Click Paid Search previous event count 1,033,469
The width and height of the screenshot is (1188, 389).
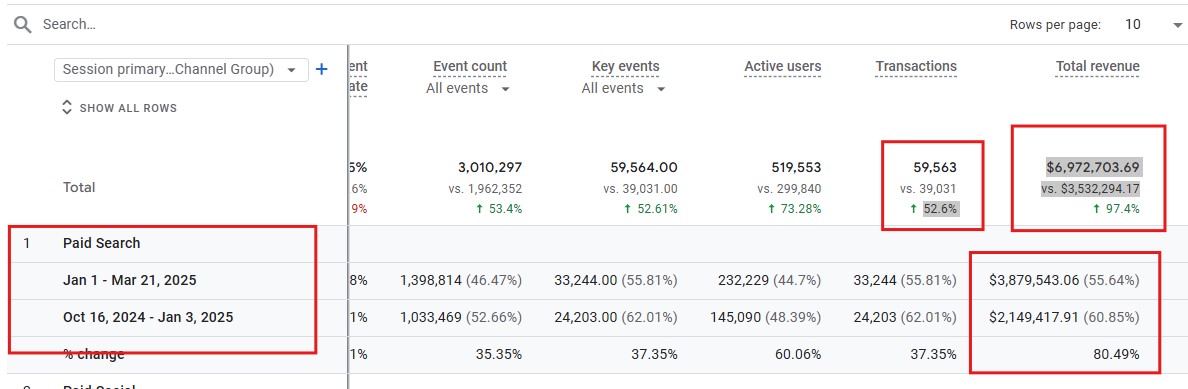coord(431,318)
